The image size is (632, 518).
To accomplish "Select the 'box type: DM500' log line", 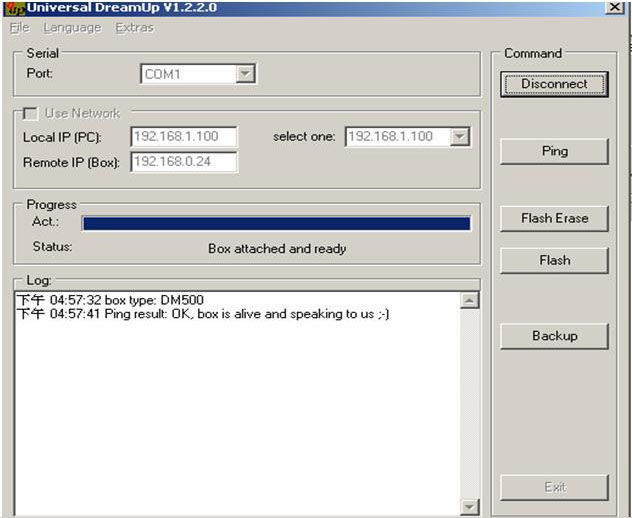I will [x=110, y=300].
